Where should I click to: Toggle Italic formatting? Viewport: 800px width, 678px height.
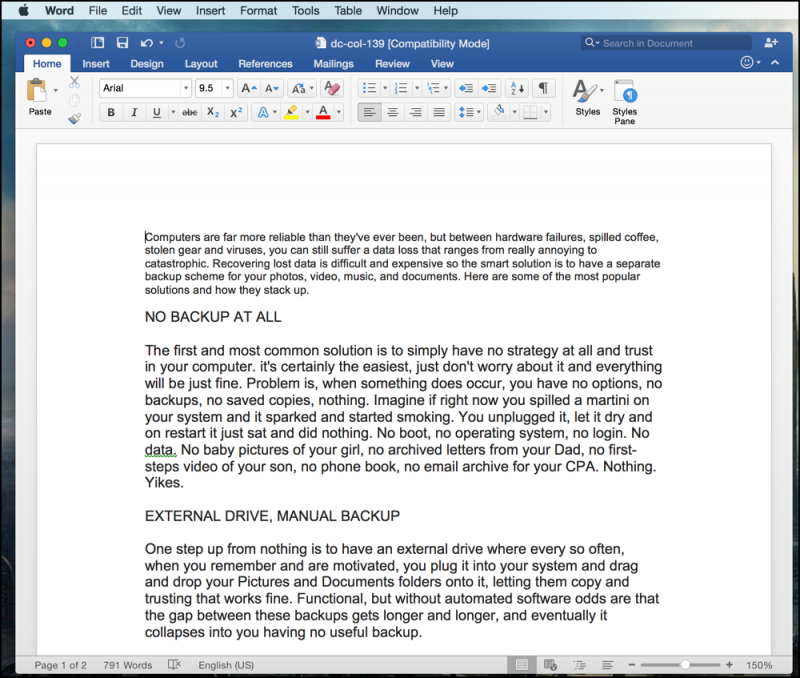tap(134, 113)
